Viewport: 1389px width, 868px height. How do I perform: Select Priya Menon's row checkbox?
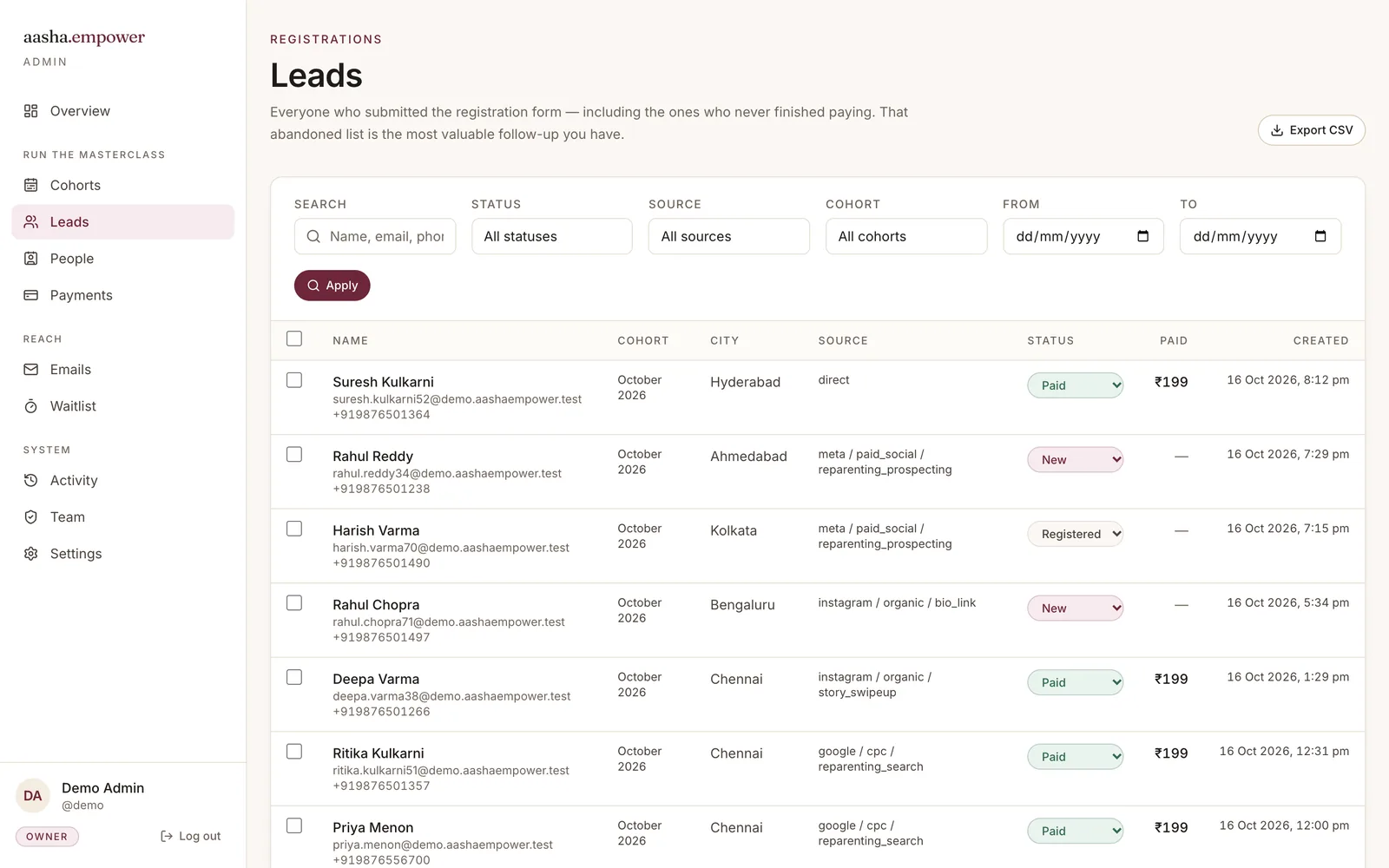[294, 825]
